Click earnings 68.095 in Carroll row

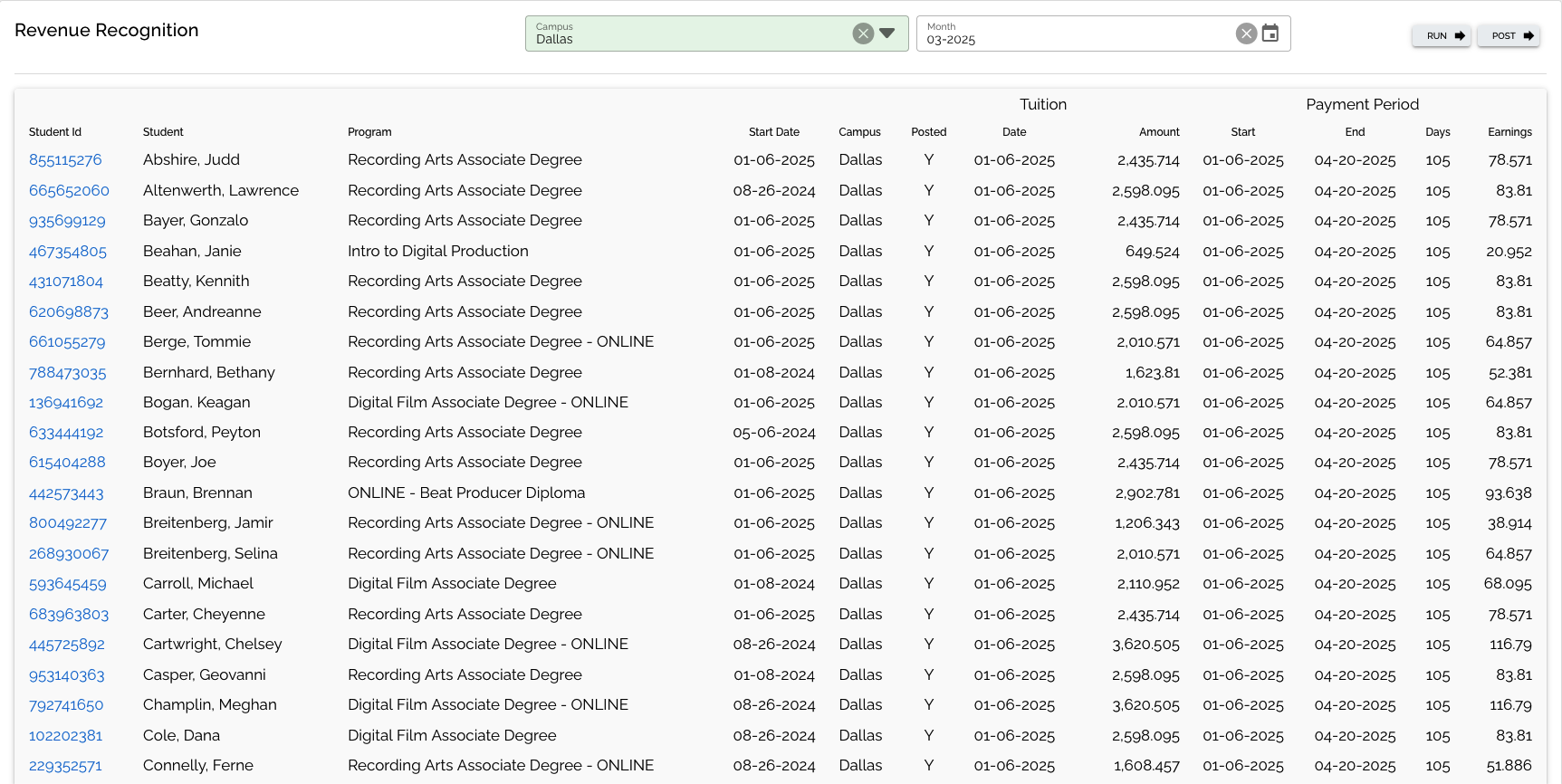pyautogui.click(x=1508, y=584)
